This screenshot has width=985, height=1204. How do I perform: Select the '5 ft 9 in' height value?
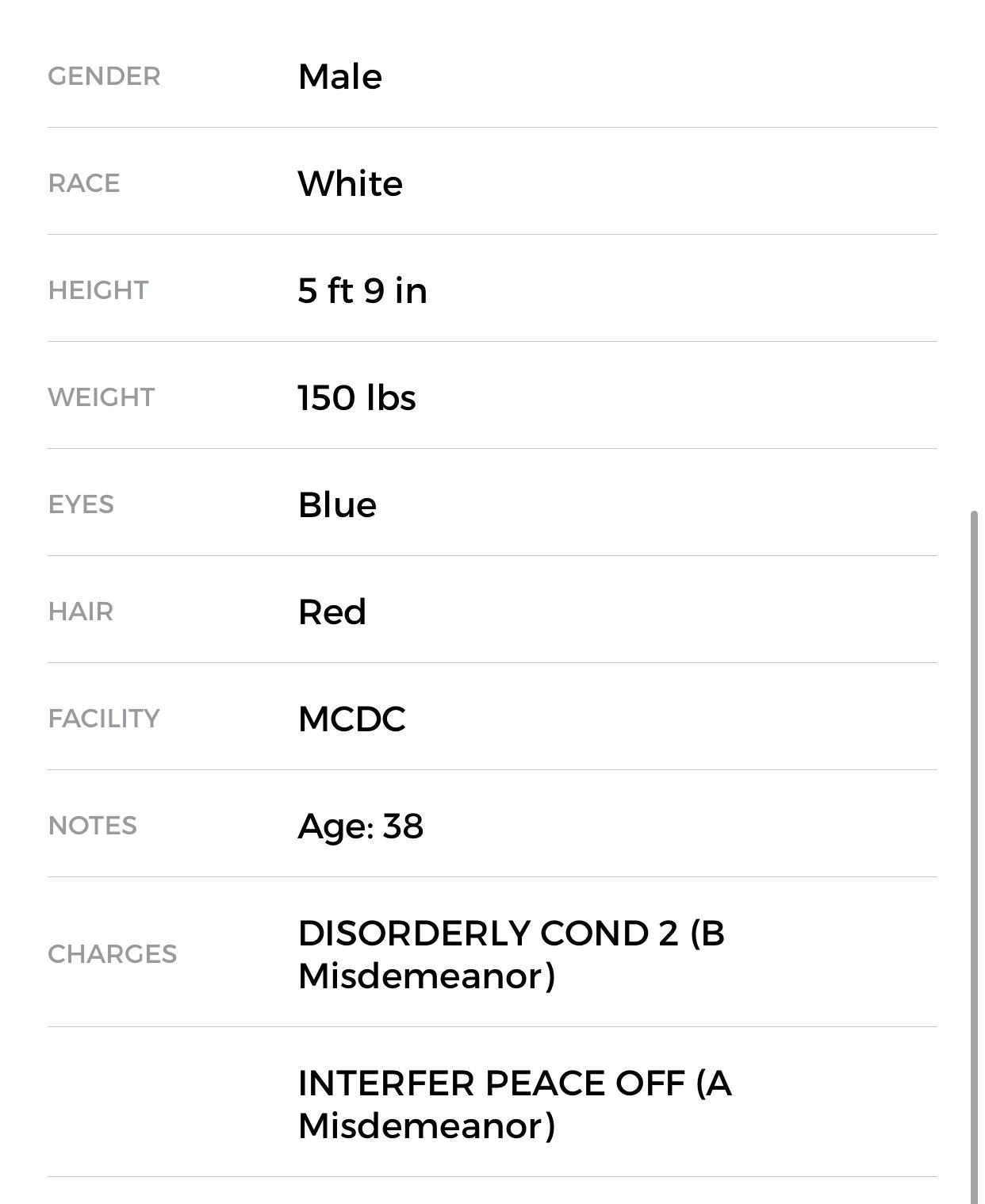click(362, 291)
